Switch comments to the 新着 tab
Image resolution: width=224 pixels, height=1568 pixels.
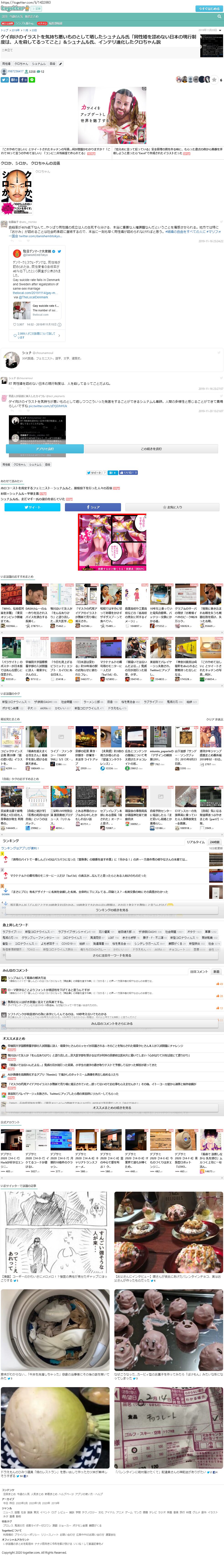pos(216,972)
